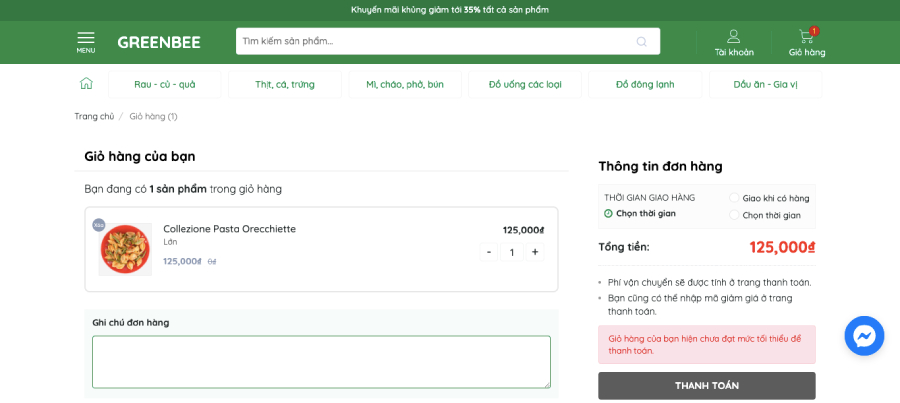
Task: Select the Chọn thời gian radio option
Action: (x=734, y=215)
